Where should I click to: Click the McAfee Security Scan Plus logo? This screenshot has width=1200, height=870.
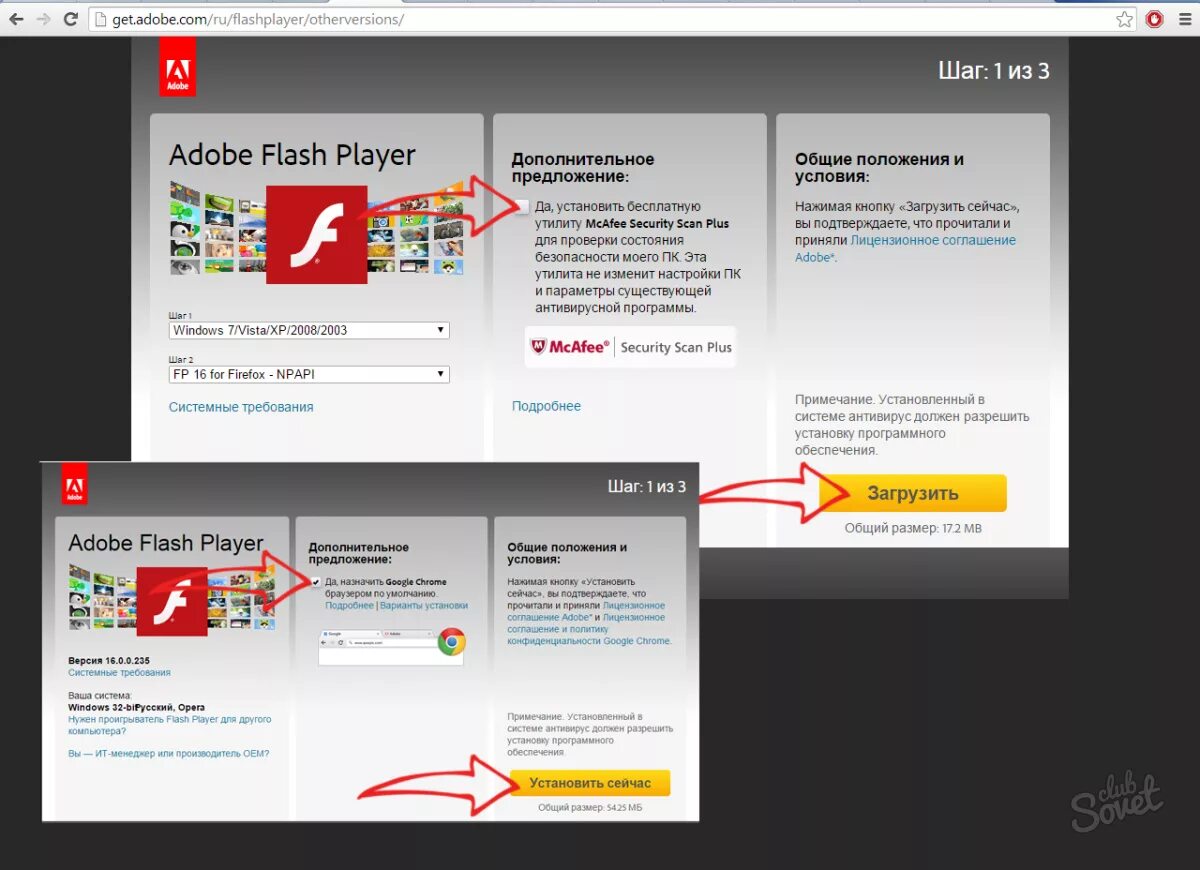[x=631, y=347]
